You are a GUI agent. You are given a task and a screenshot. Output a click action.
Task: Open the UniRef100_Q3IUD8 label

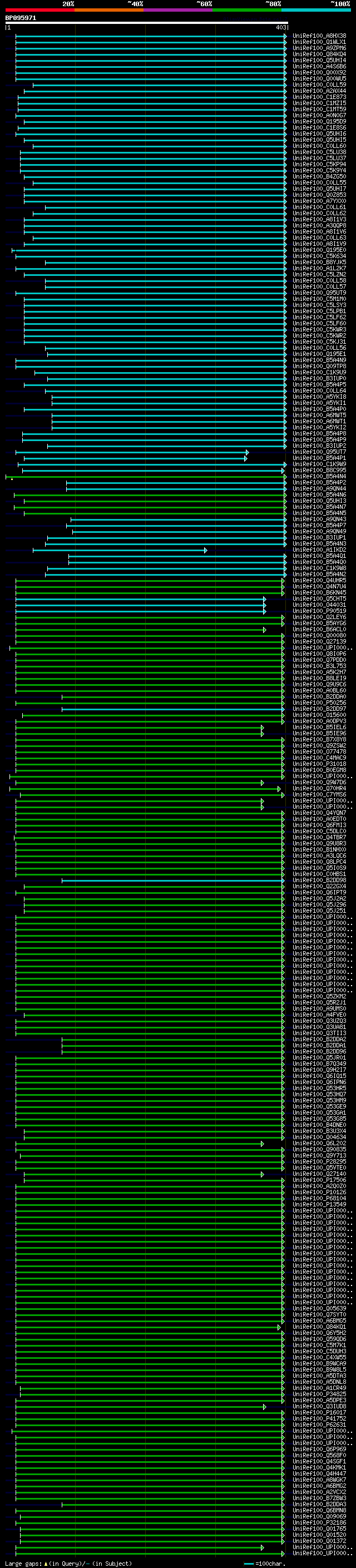click(x=319, y=1407)
